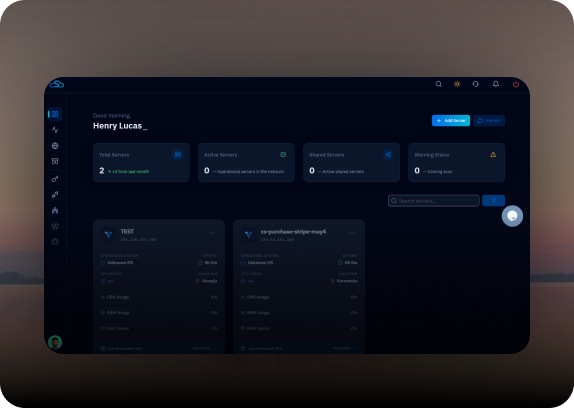Click the search magnifier in top bar
Image resolution: width=574 pixels, height=408 pixels.
(x=439, y=84)
